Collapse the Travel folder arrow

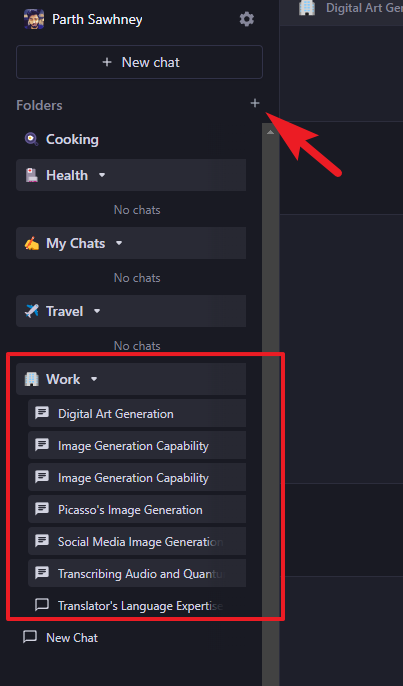coord(97,312)
